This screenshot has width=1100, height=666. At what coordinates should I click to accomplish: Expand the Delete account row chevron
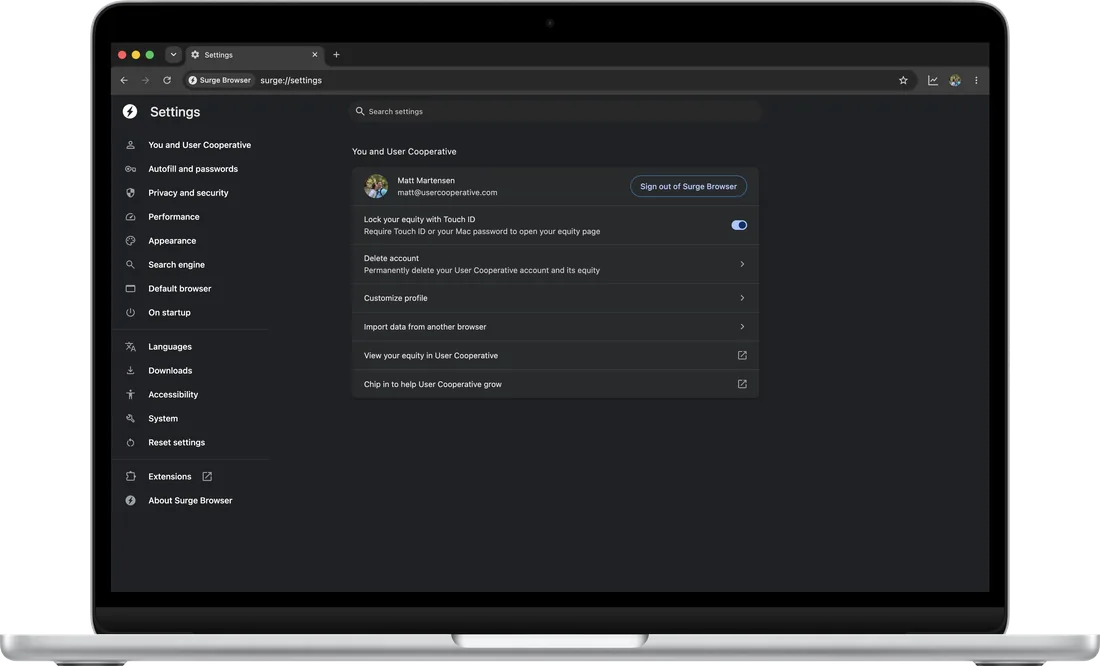742,264
